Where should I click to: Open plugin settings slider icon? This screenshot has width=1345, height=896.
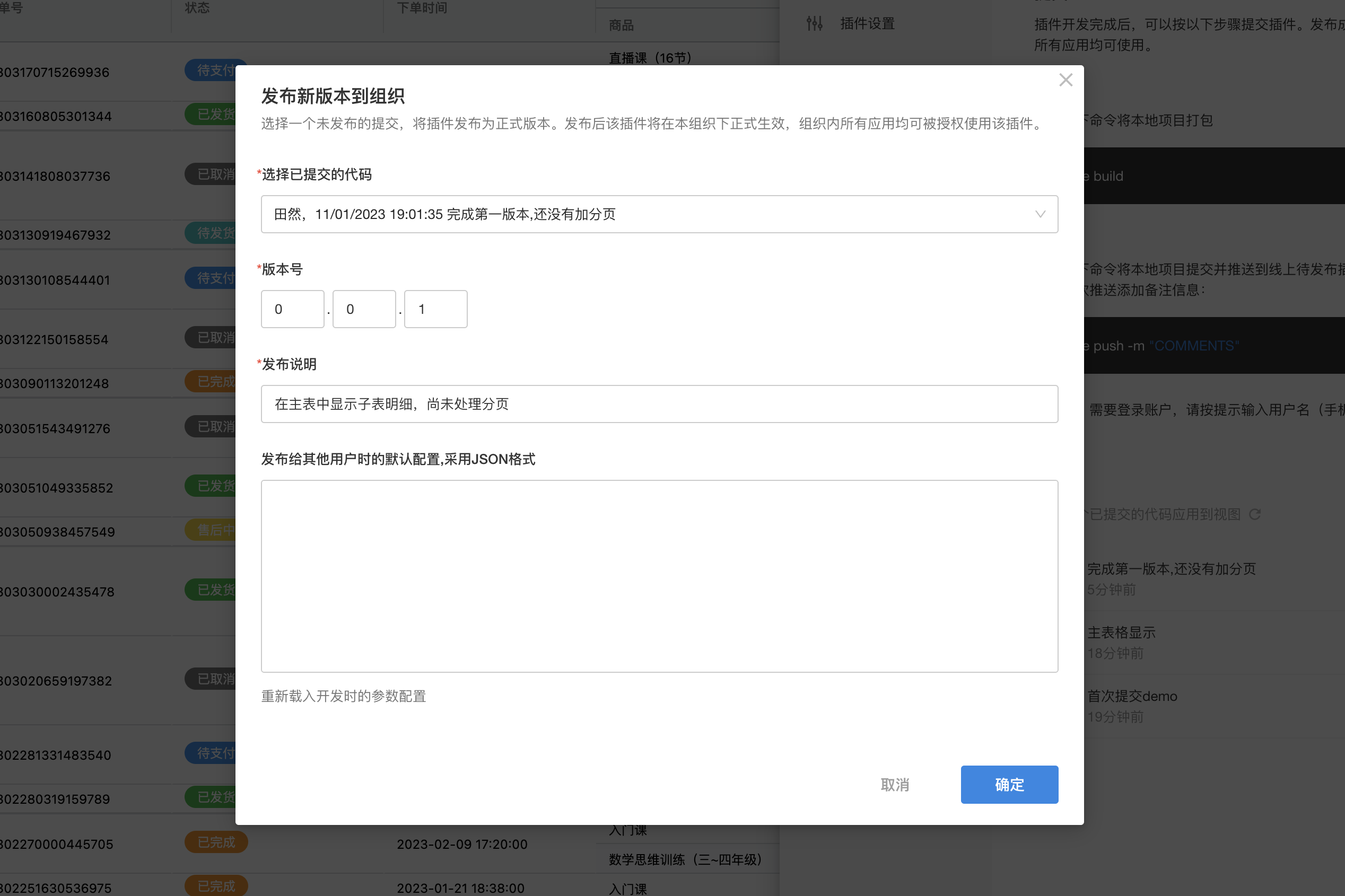coord(814,23)
